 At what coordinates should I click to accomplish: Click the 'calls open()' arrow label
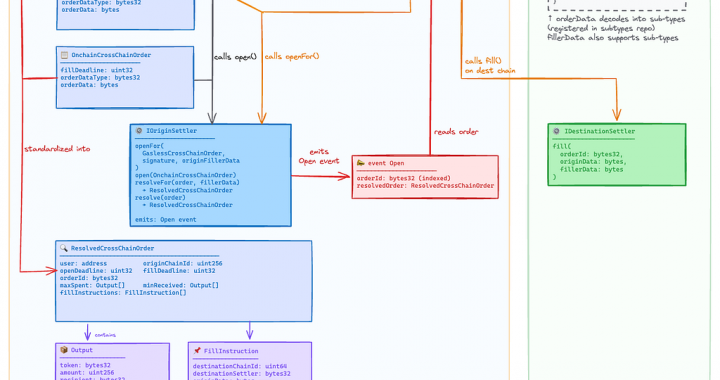[235, 57]
